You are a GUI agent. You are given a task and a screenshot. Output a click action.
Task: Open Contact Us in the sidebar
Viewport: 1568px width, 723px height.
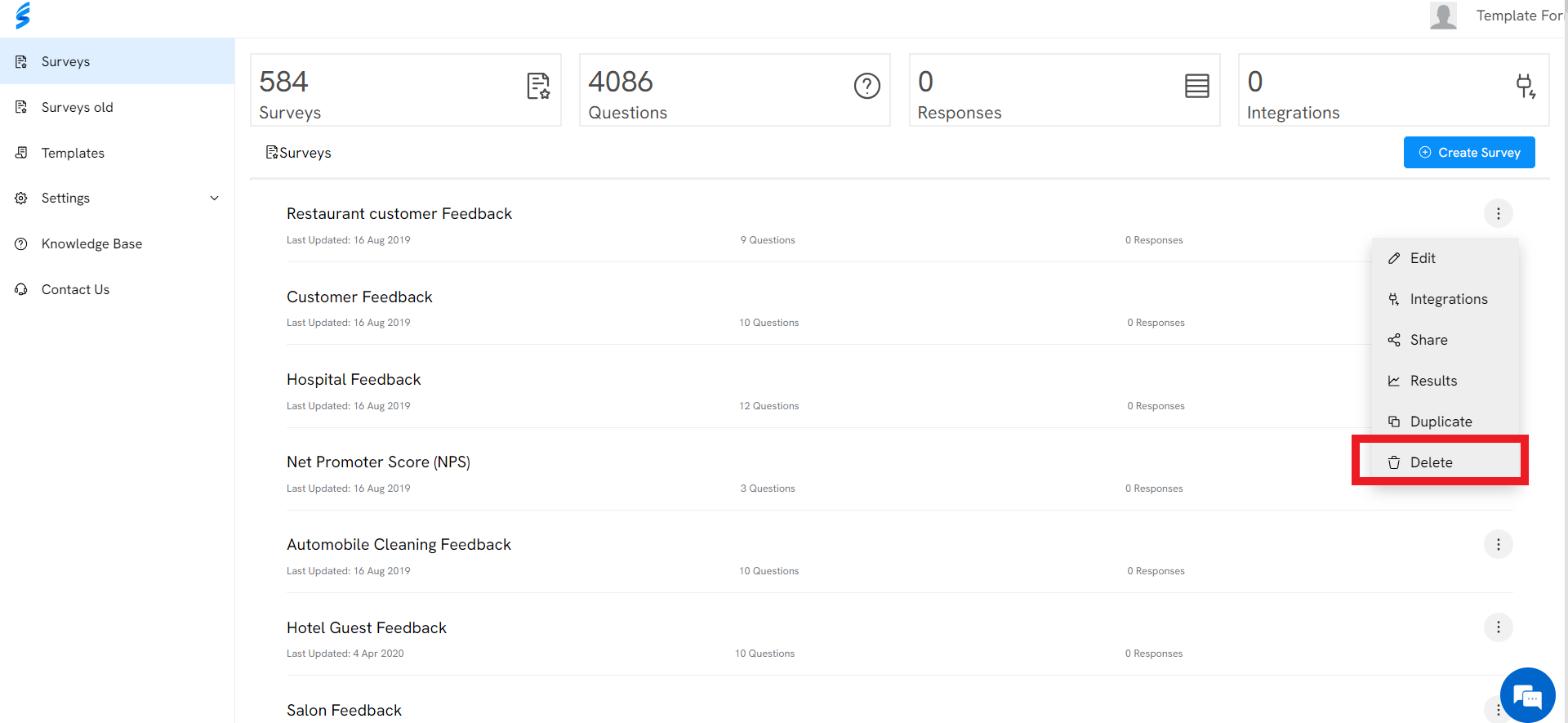[x=117, y=289]
